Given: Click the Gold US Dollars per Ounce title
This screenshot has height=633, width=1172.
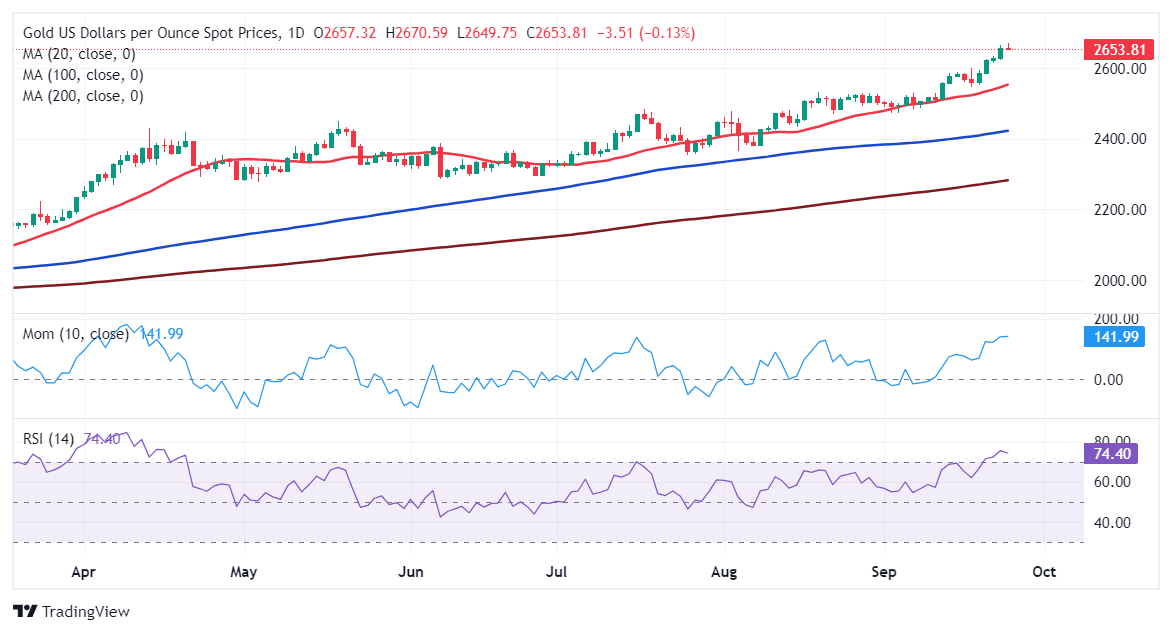Looking at the screenshot, I should tap(151, 33).
